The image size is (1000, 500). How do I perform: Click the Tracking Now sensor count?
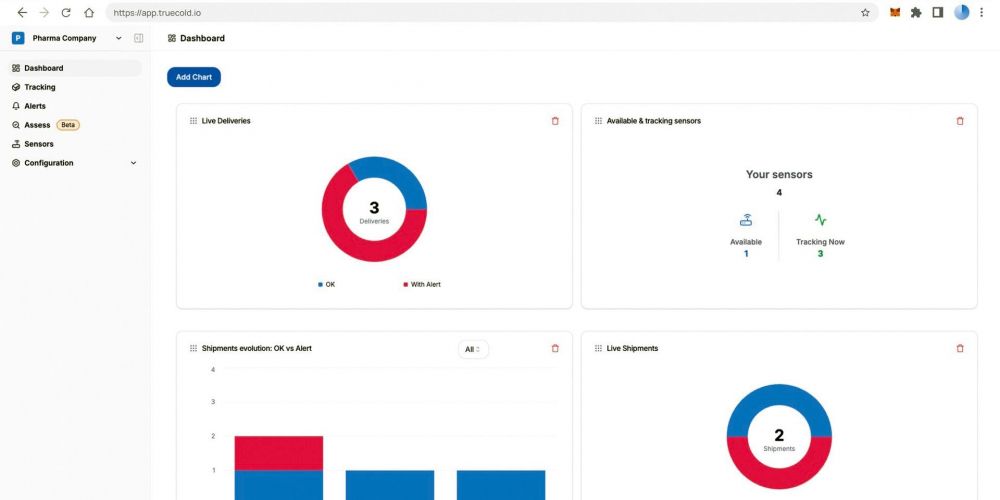point(820,254)
